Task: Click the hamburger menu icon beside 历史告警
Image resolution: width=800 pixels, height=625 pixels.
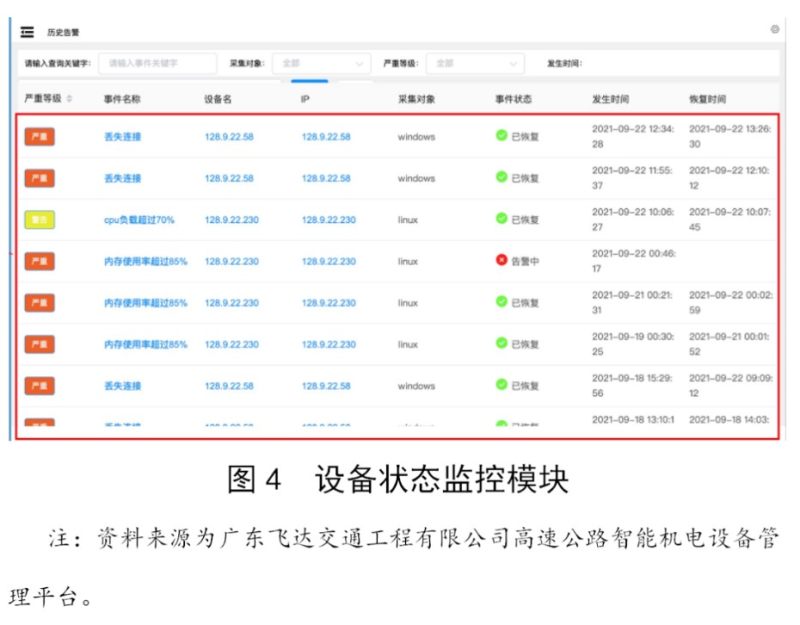Action: pos(27,32)
